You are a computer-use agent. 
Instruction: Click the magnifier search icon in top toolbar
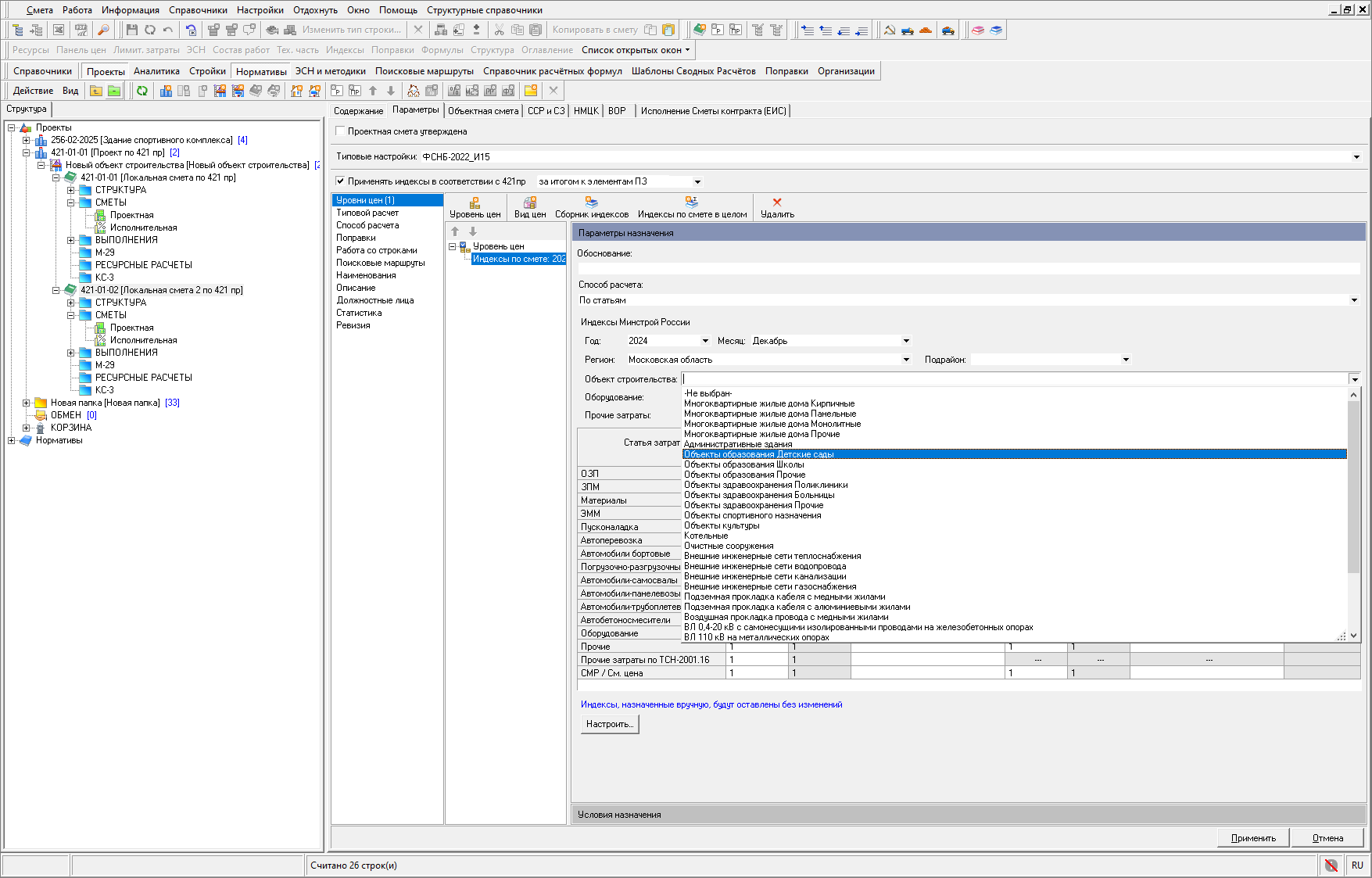(103, 30)
